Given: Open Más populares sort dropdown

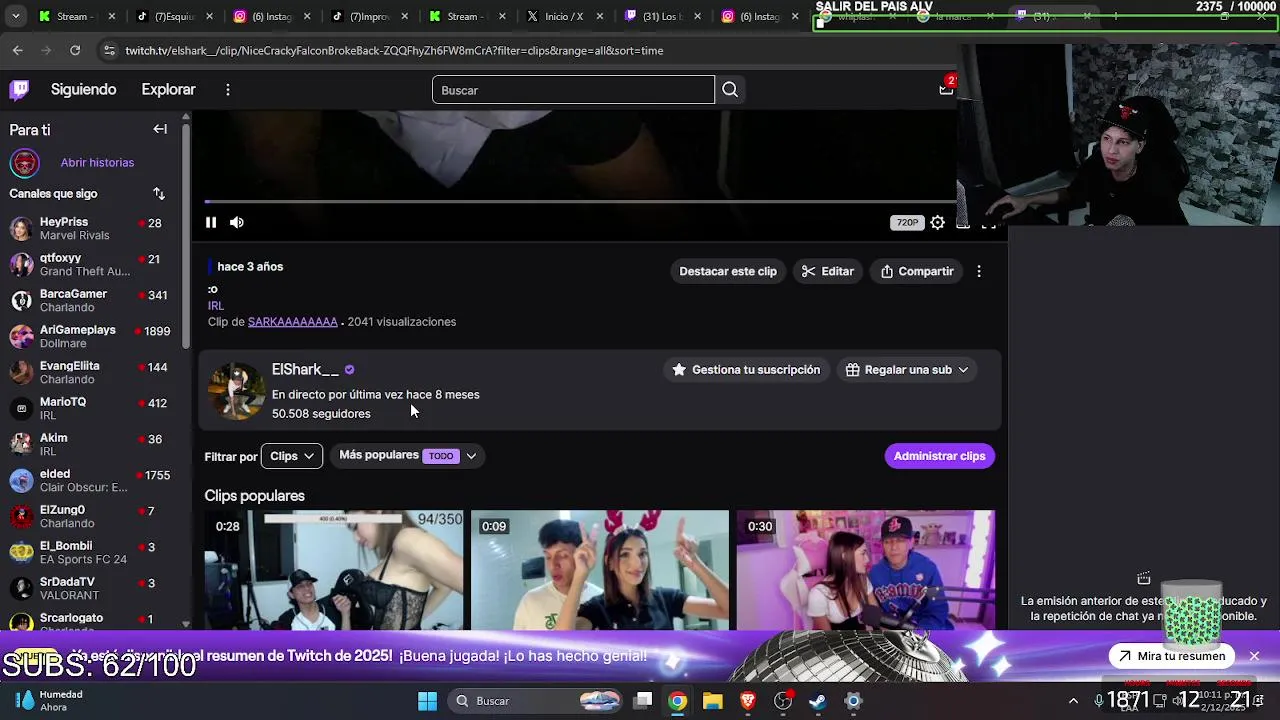Looking at the screenshot, I should point(407,456).
